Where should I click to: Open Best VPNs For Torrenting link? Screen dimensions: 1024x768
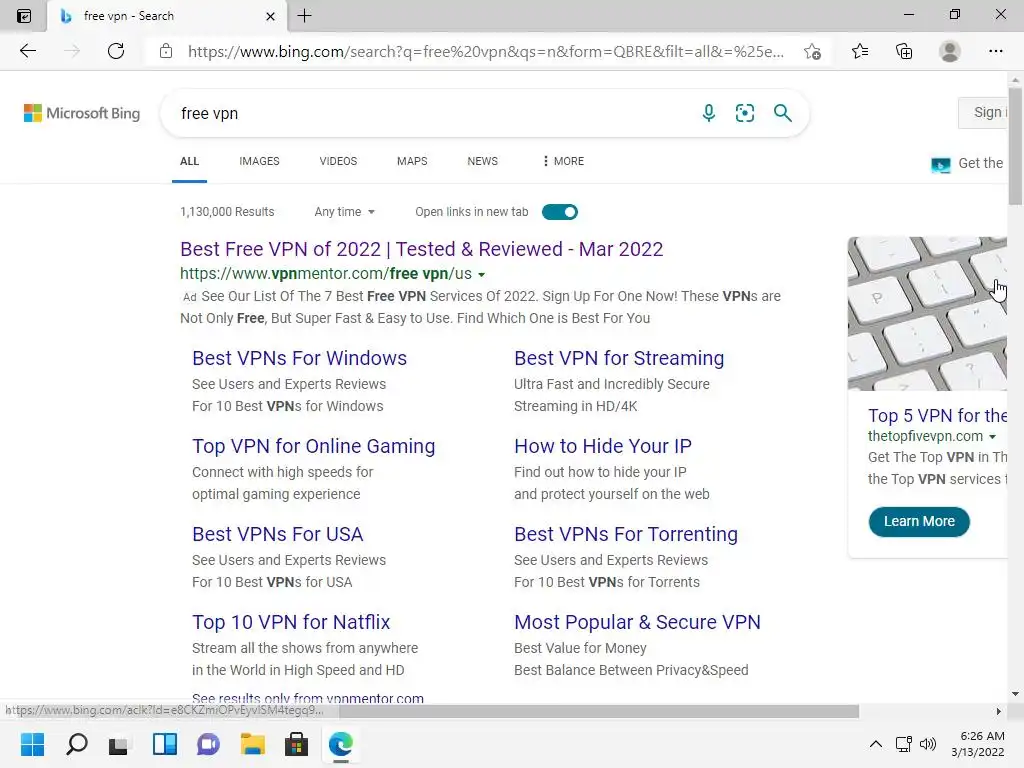[626, 534]
